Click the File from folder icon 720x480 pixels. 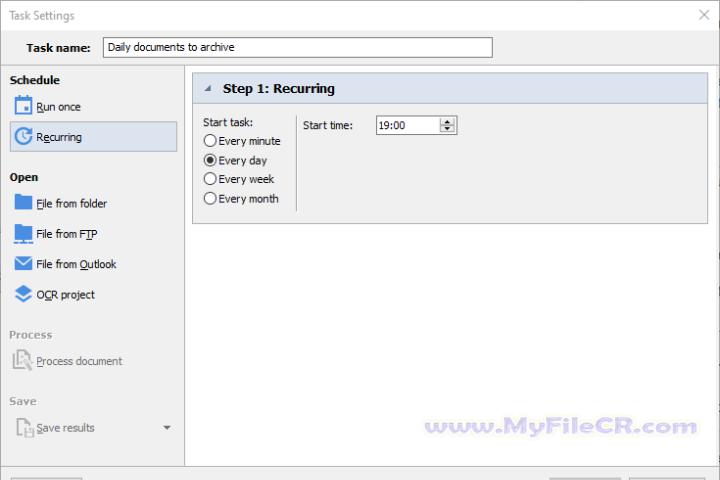23,202
